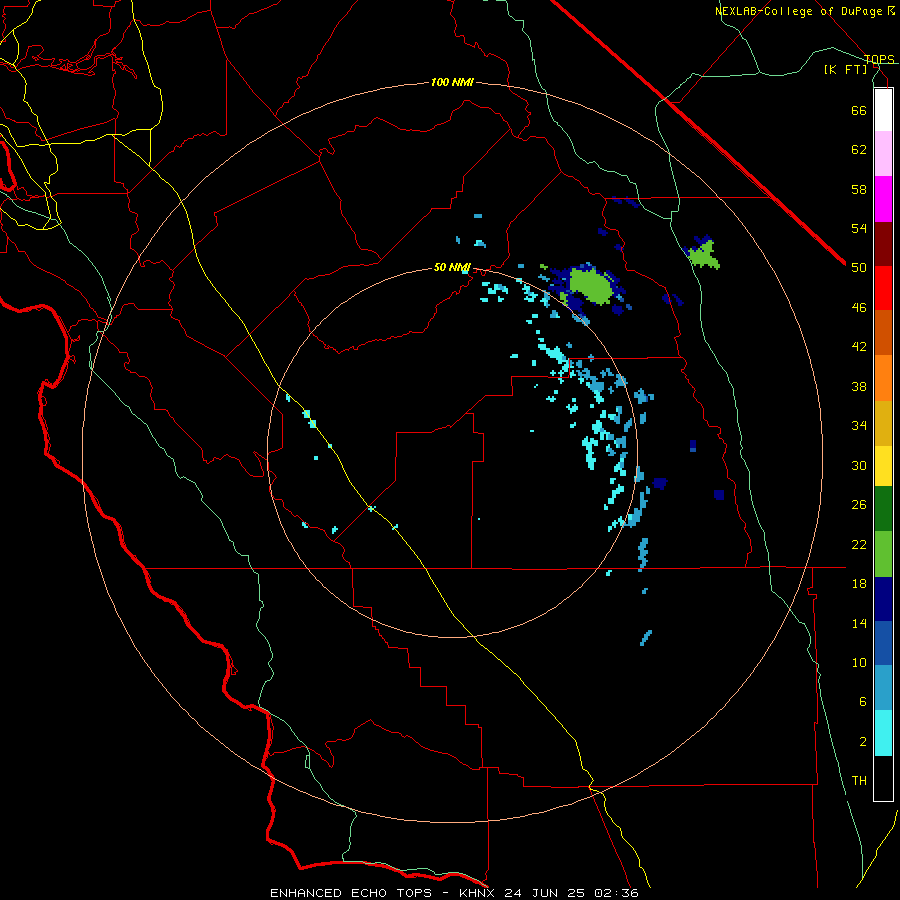Click the "50 NMI" range ring label
The image size is (900, 900).
[x=452, y=267]
